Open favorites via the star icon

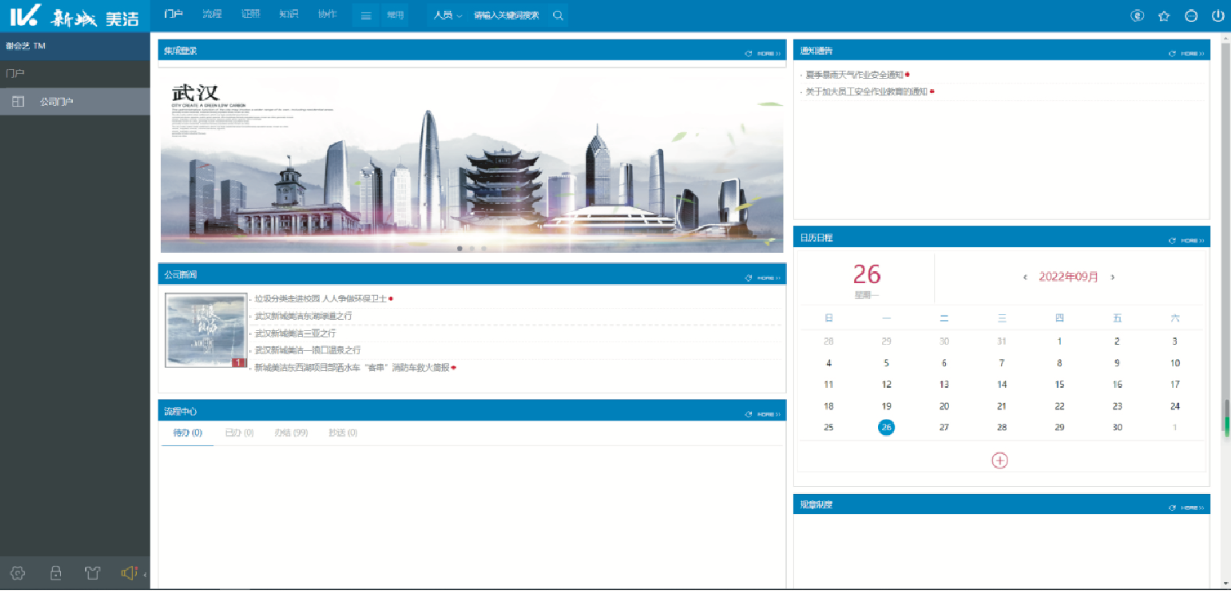1163,16
